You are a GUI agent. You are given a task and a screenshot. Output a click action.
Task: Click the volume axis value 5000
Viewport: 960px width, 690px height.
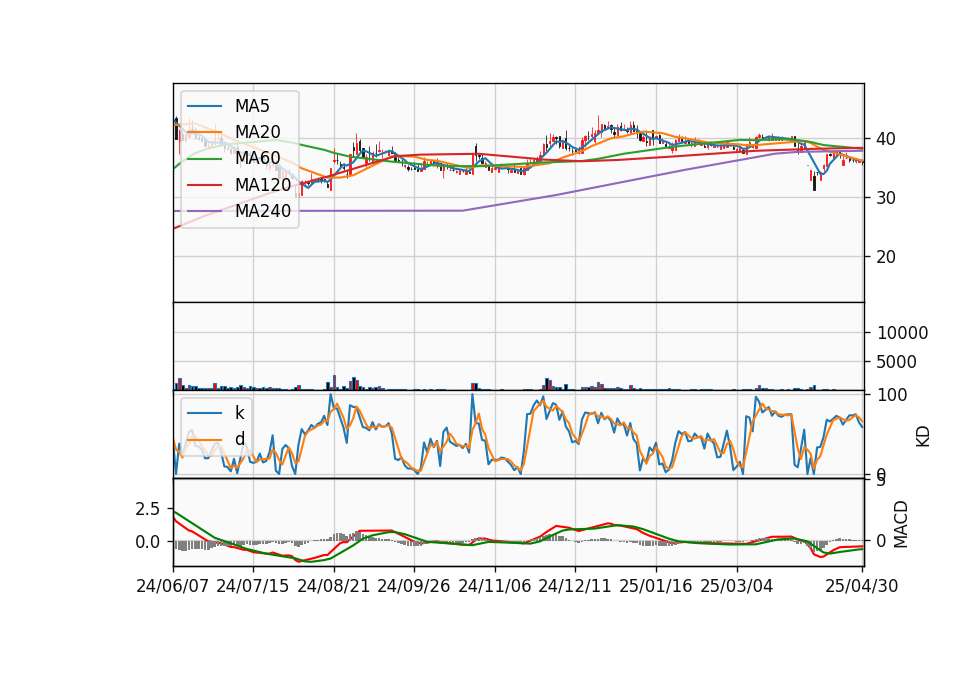897,362
